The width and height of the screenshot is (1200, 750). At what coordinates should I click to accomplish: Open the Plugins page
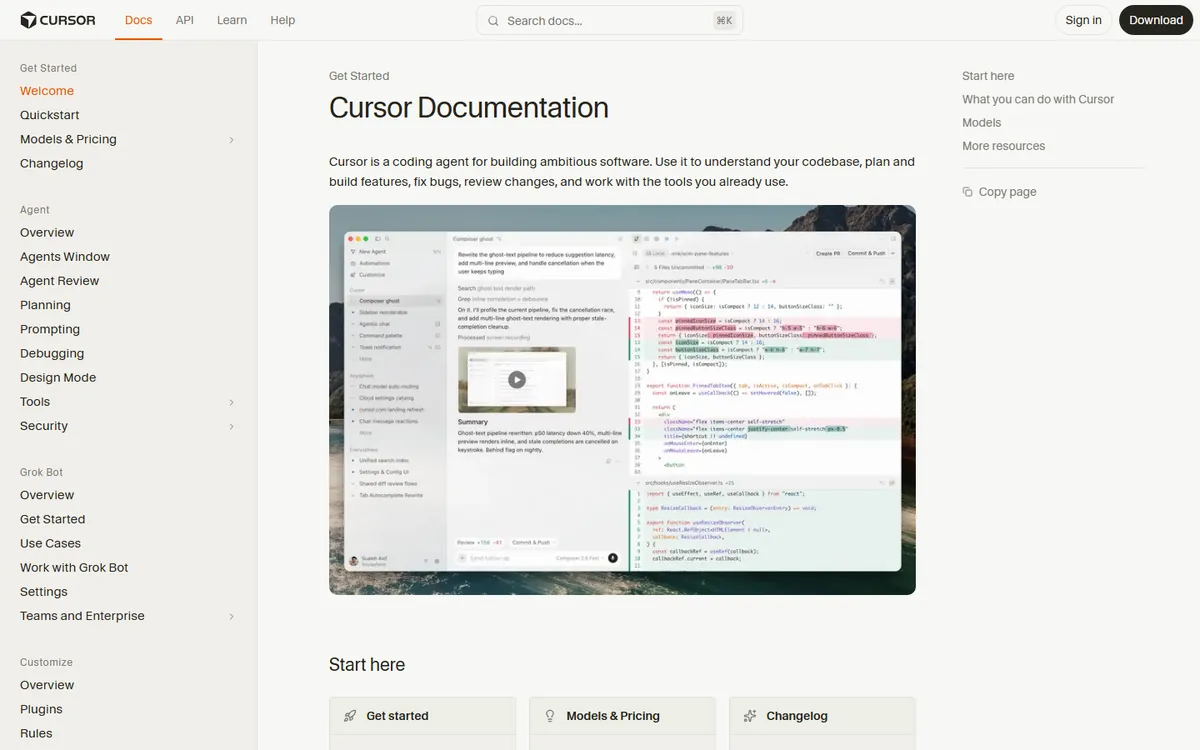point(41,709)
